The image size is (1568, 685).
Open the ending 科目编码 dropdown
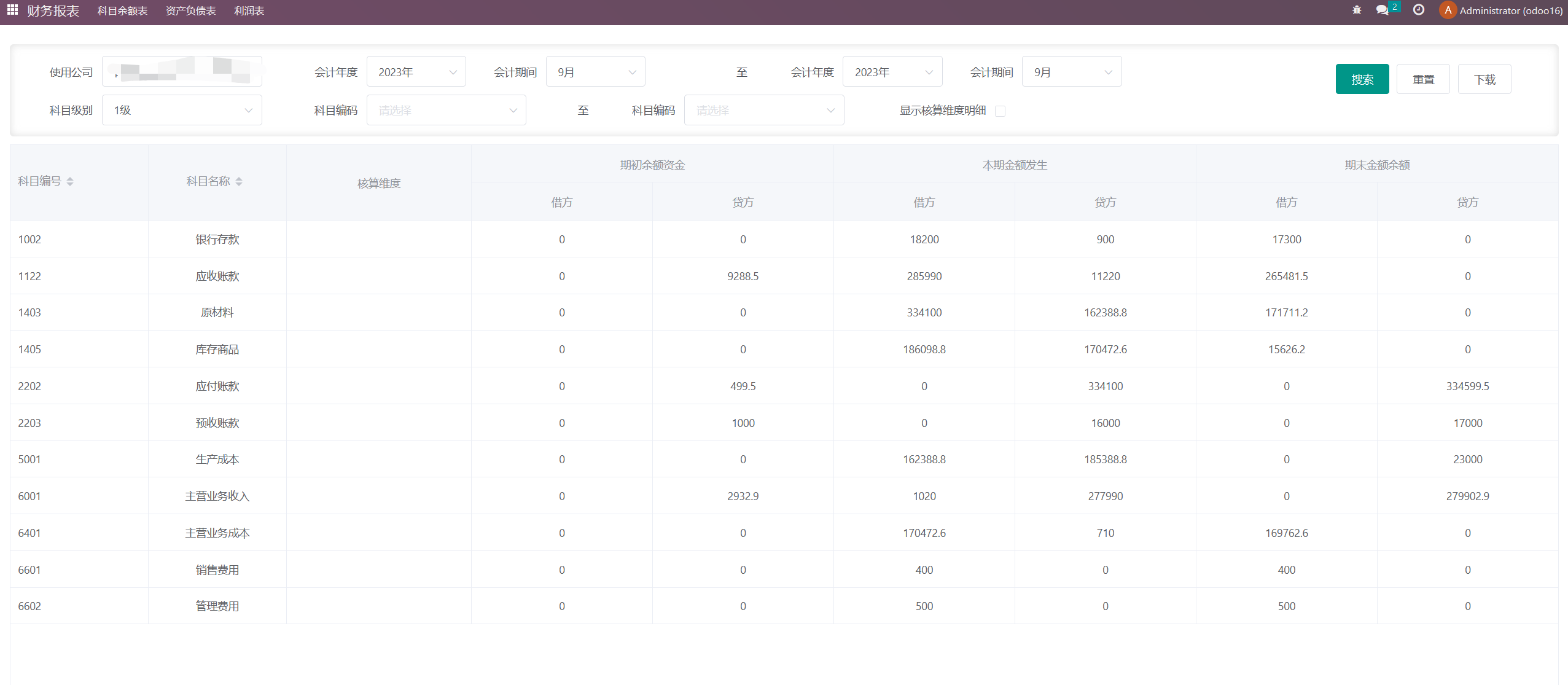(x=764, y=110)
